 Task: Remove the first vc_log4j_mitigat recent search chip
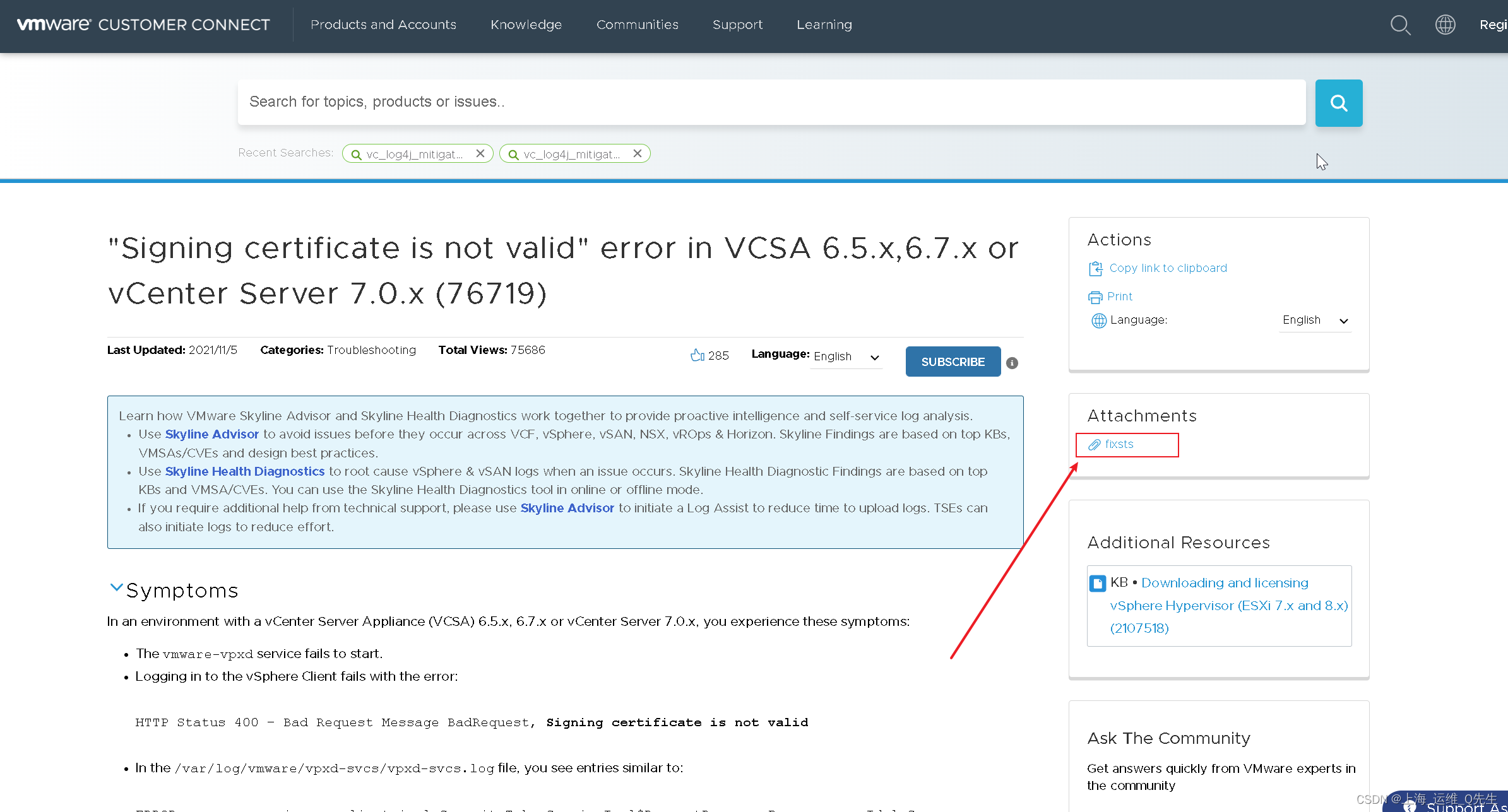click(480, 153)
